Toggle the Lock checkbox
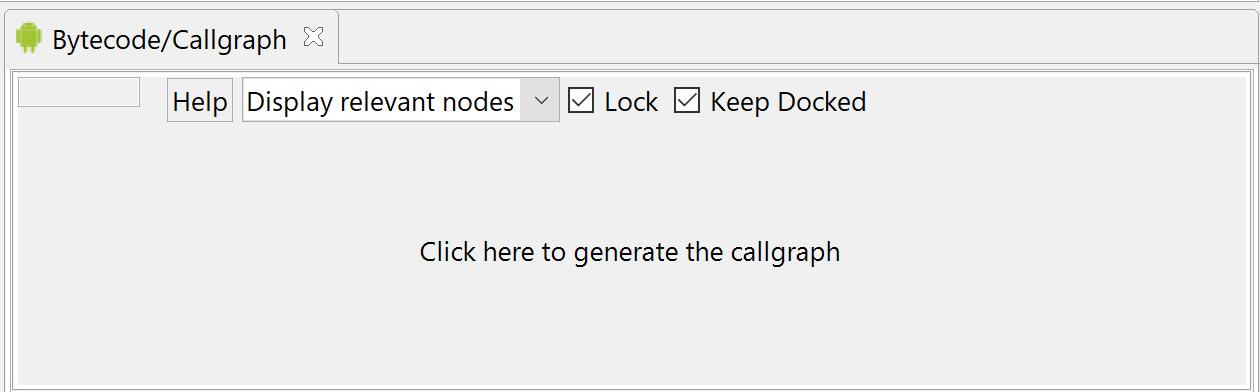Image resolution: width=1260 pixels, height=392 pixels. pyautogui.click(x=581, y=101)
